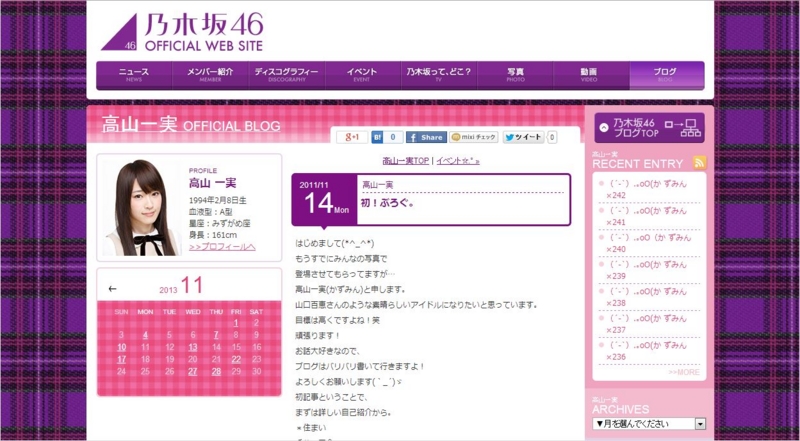Click the 高山一実 OFFICIAL BLOG title
The width and height of the screenshot is (800, 441).
191,125
